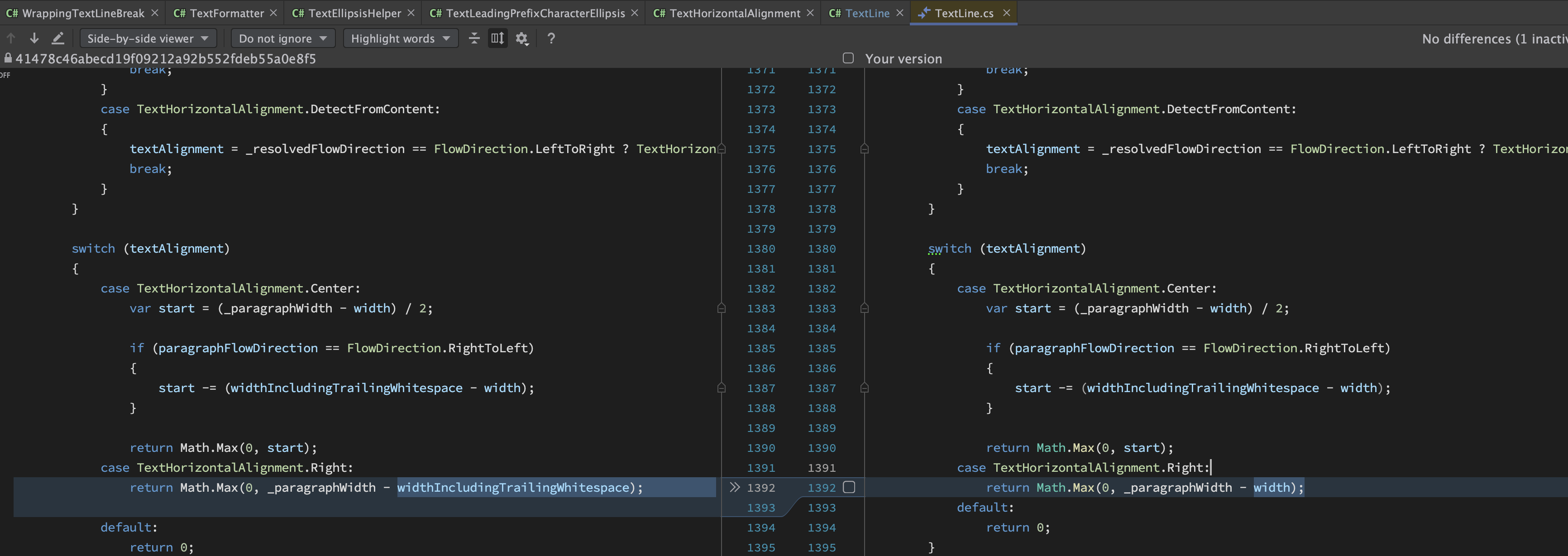The height and width of the screenshot is (556, 1568).
Task: Toggle synchronize scrolling in the toolbar
Action: pos(497,38)
